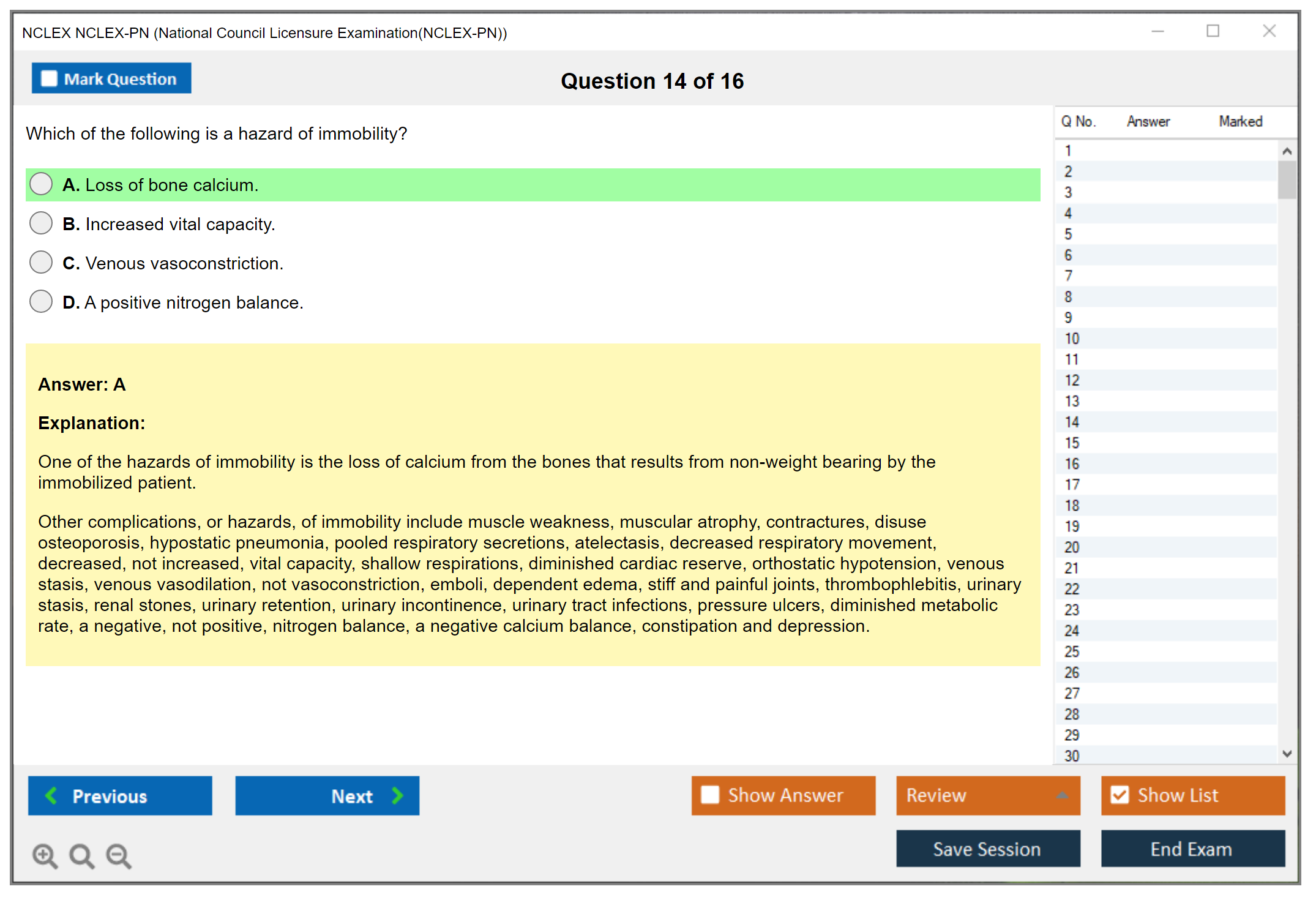This screenshot has width=1316, height=900.
Task: Minimize the exam window
Action: pos(1157,31)
